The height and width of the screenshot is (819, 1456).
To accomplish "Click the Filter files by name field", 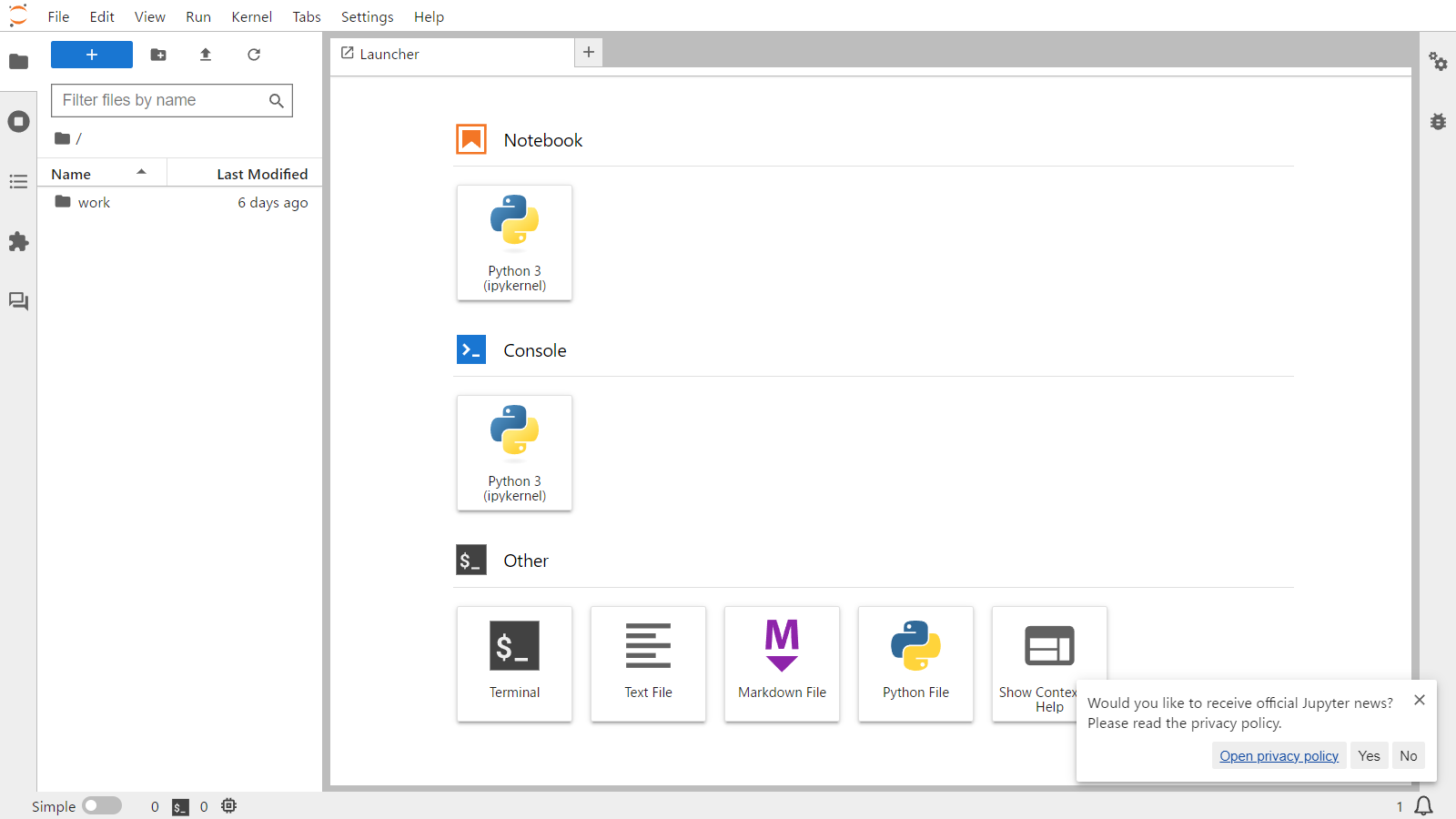I will point(162,100).
